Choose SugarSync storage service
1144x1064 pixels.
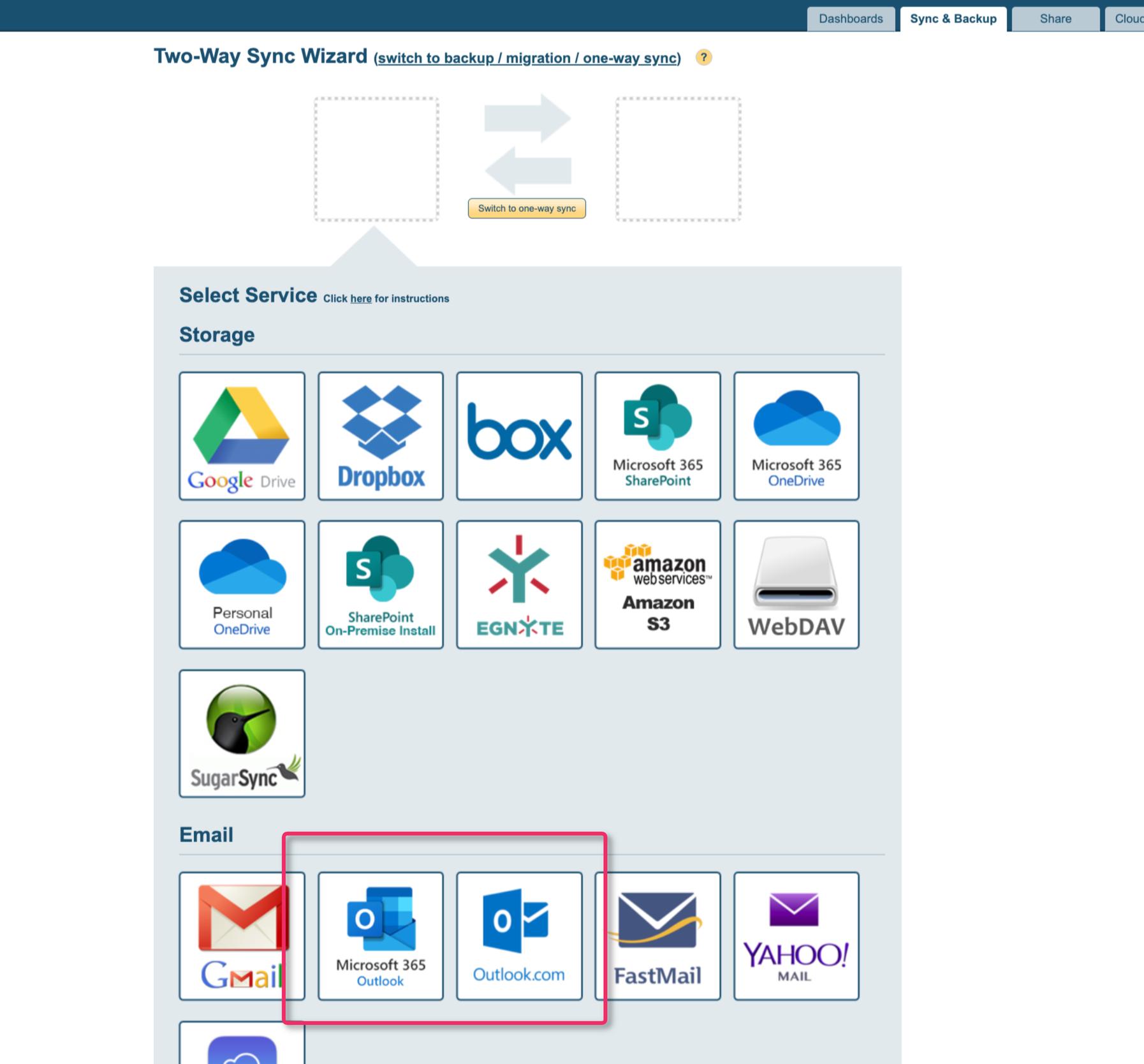coord(242,734)
